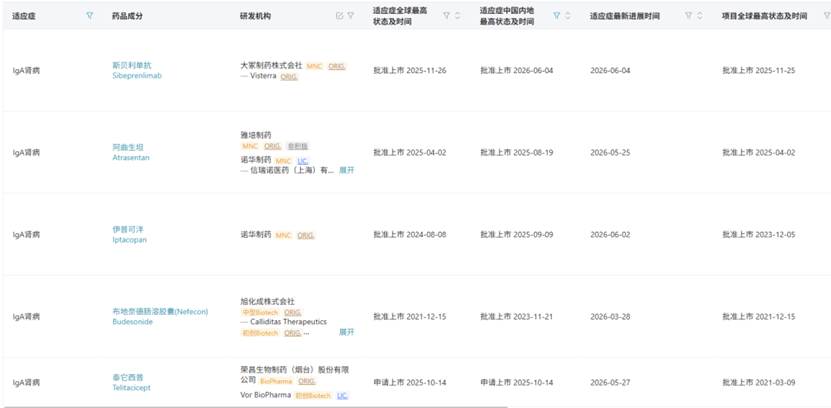Screen dimensions: 831x408
Task: Click the 药品成分 column header
Action: 127,16
